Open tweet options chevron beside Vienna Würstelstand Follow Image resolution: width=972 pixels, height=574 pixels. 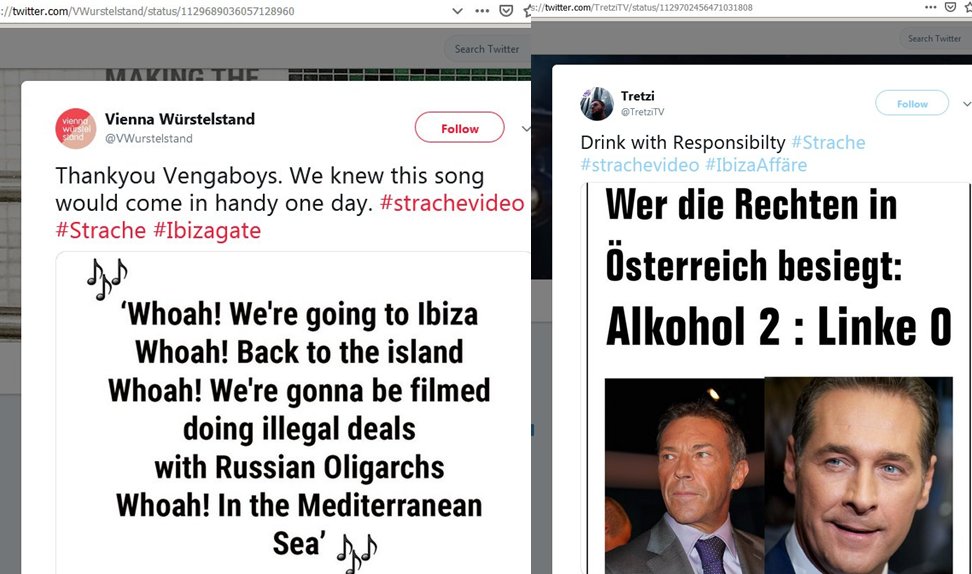coord(526,129)
